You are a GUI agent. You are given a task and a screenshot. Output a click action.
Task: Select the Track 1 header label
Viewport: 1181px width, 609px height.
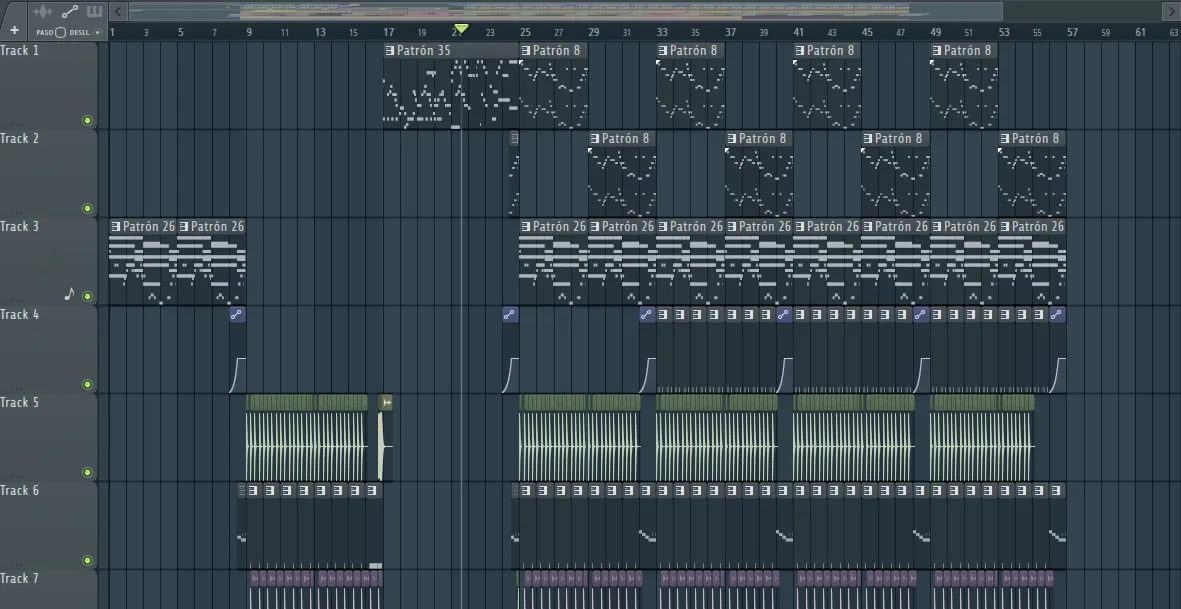pos(20,50)
